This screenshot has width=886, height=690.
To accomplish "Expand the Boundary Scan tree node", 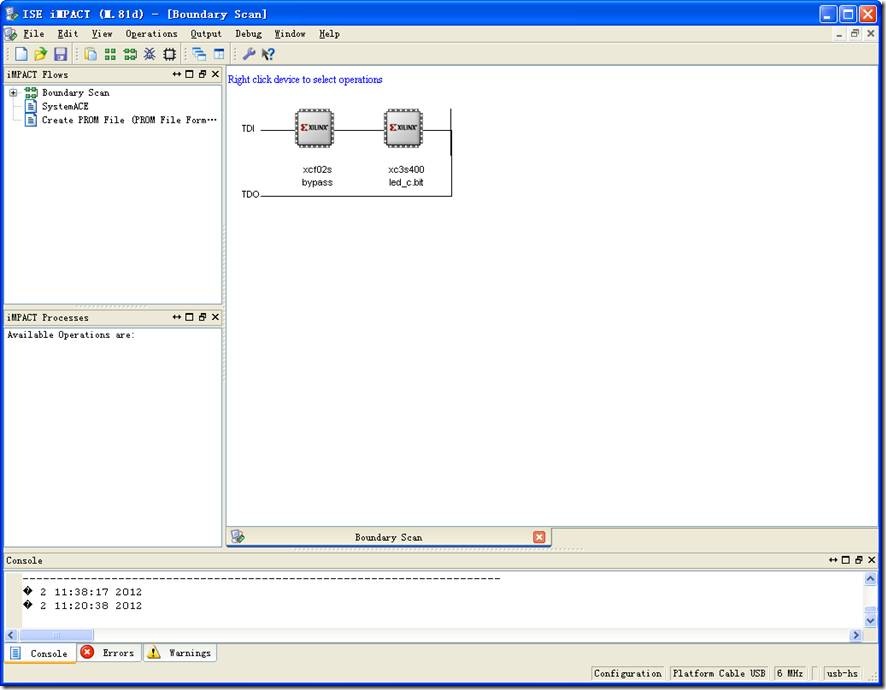I will coord(13,93).
